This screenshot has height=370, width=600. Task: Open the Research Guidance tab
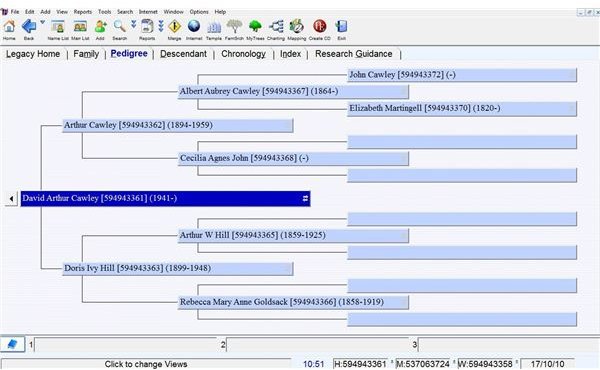click(x=354, y=54)
